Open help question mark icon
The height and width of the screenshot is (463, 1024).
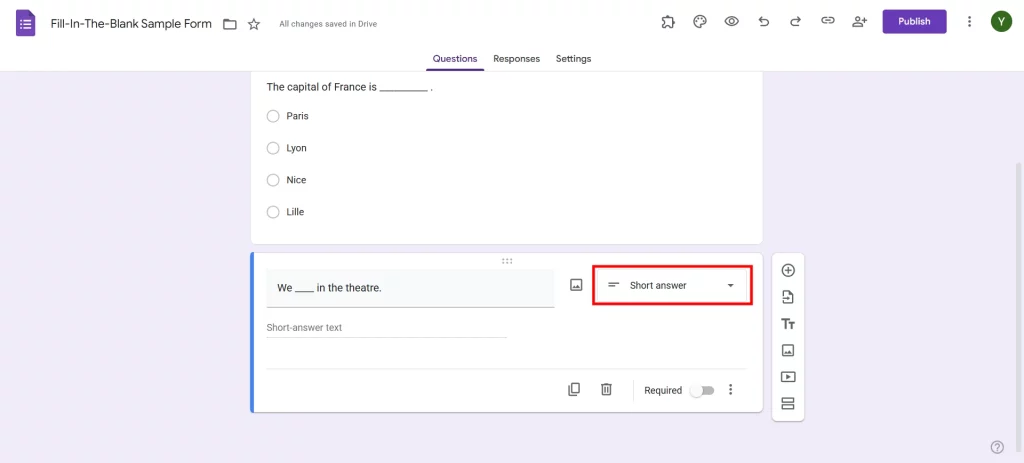(x=997, y=447)
